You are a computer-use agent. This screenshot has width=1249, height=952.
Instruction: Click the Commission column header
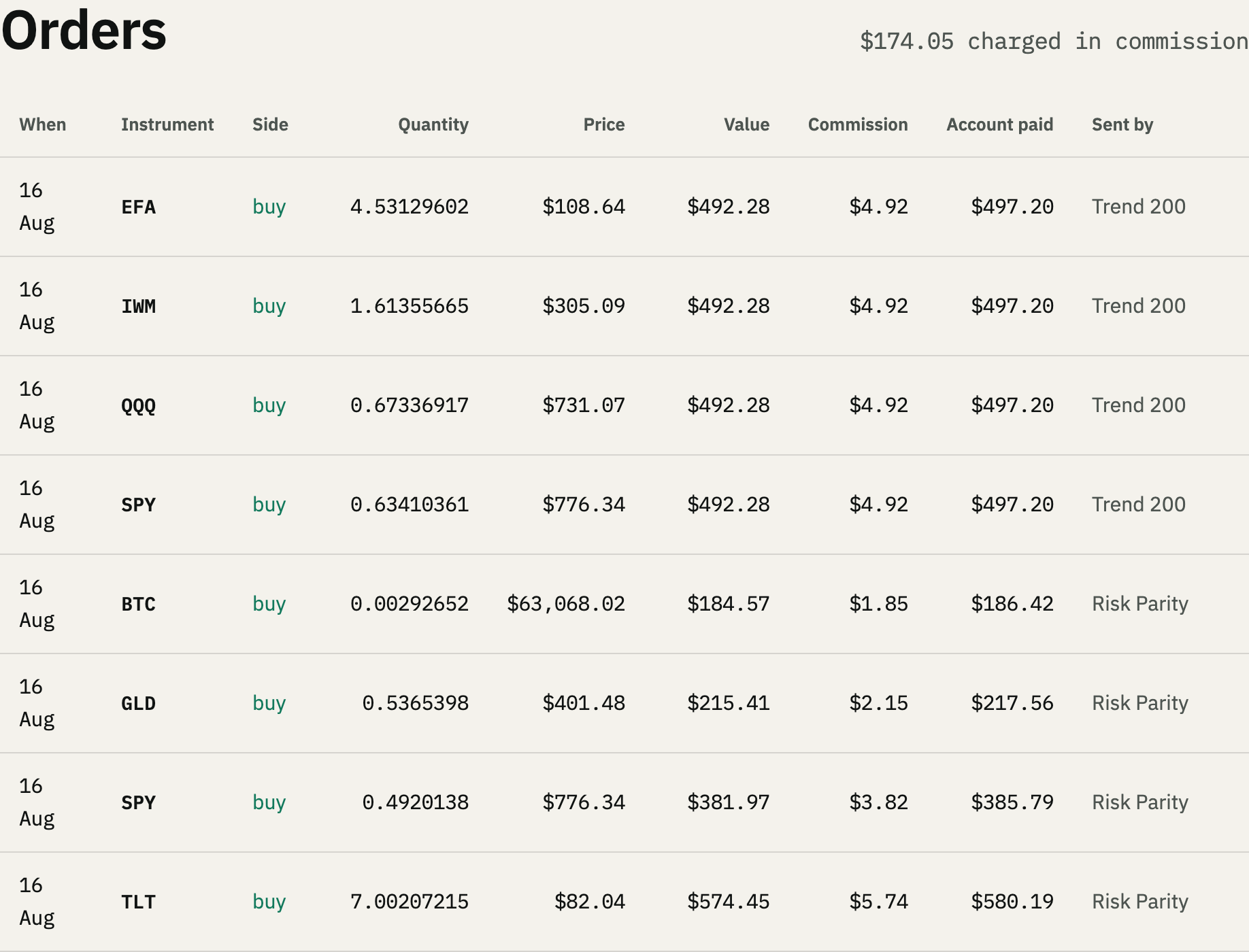pos(858,124)
